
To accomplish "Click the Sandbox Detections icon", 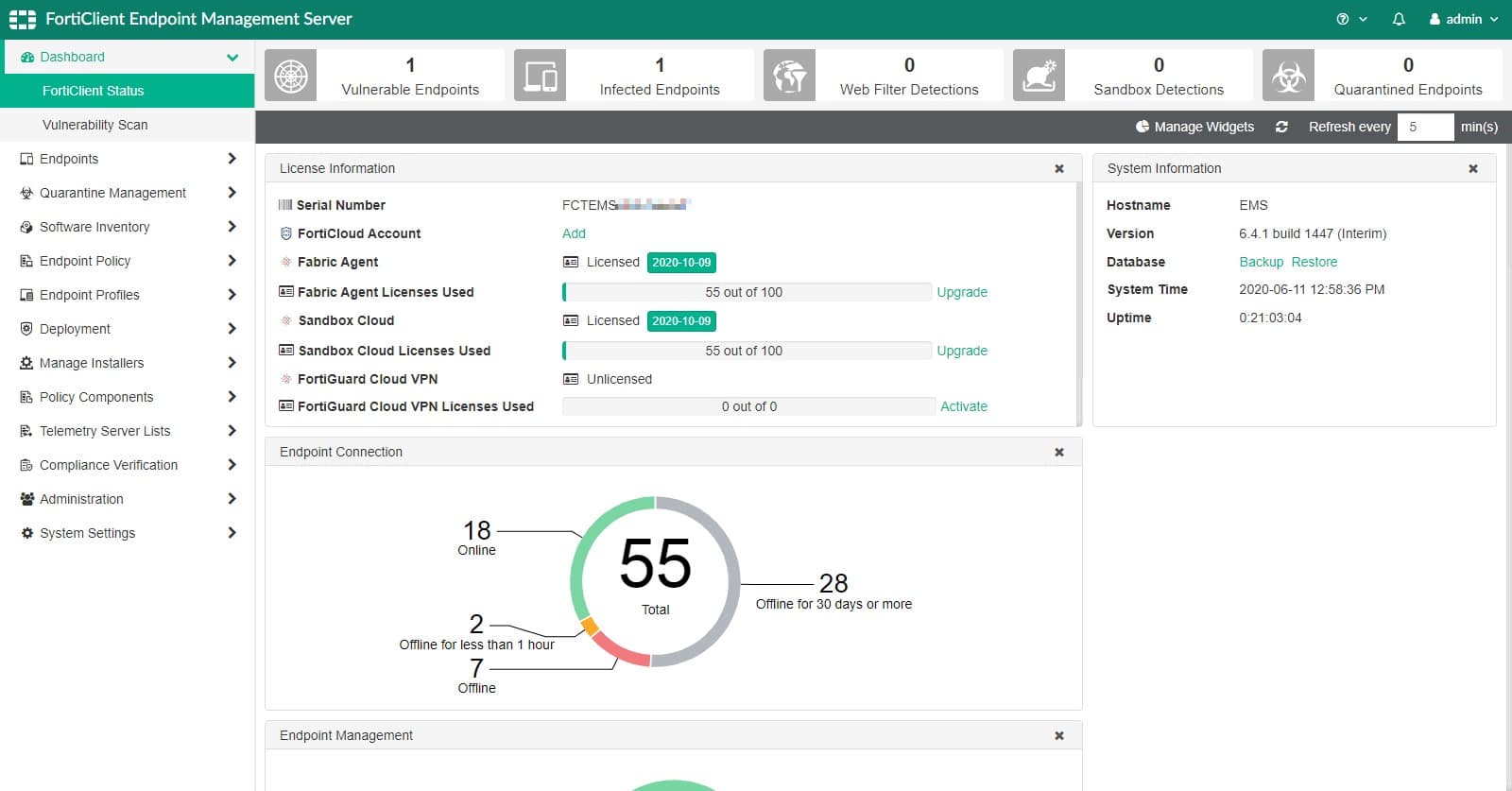I will click(1039, 76).
